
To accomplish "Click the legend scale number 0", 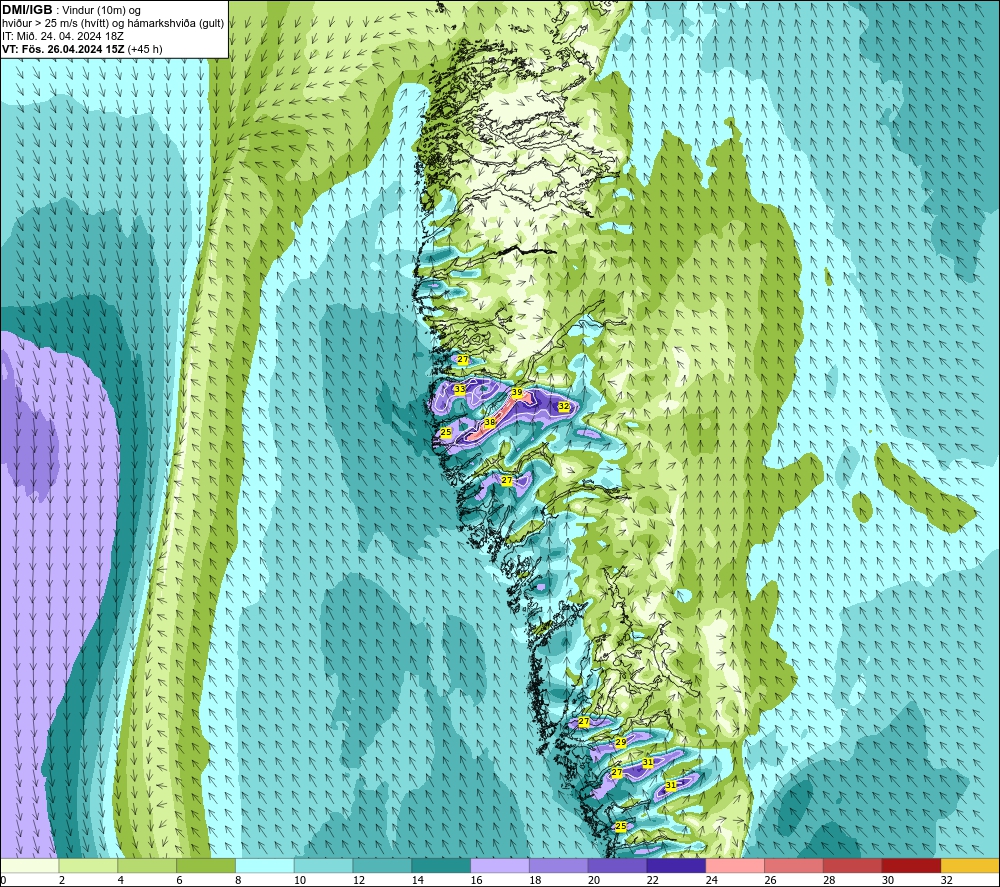I will [x=4, y=880].
